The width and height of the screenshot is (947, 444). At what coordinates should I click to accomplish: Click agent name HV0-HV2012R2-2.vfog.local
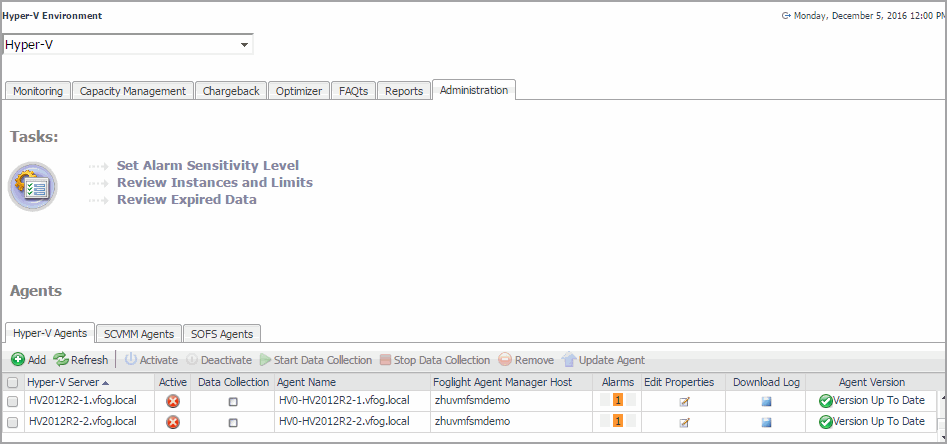[344, 422]
